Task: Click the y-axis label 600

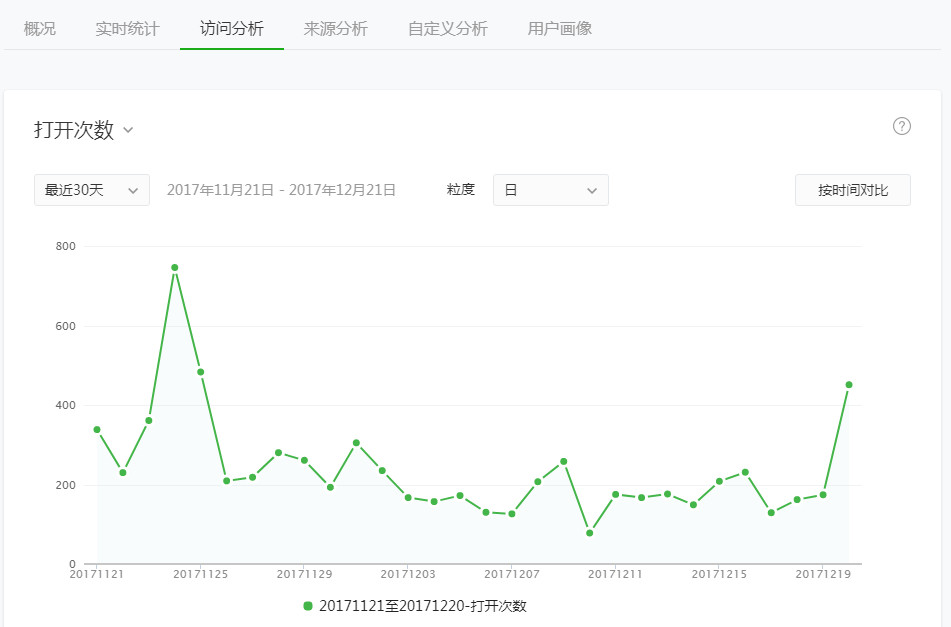Action: pos(66,326)
